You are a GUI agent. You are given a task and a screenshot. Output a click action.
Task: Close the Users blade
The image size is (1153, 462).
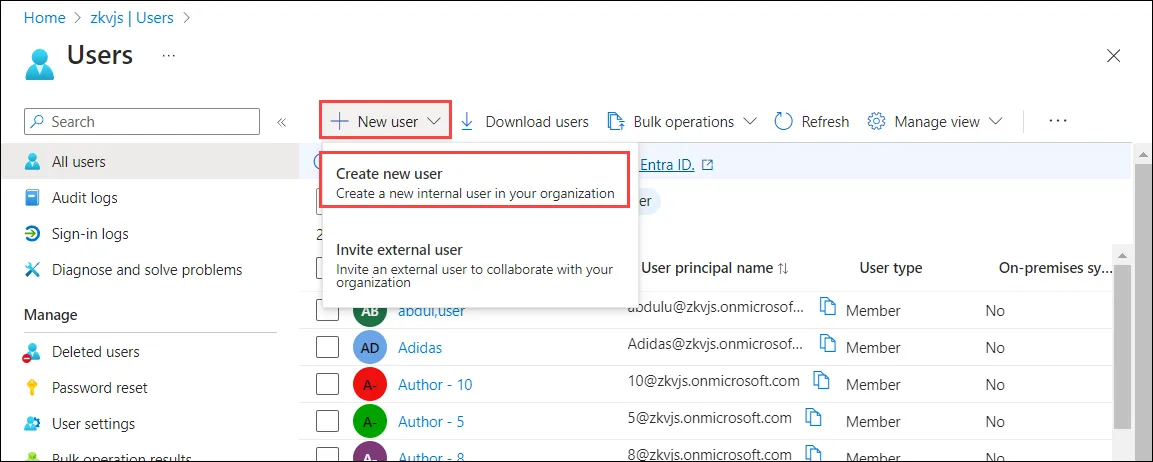point(1114,56)
